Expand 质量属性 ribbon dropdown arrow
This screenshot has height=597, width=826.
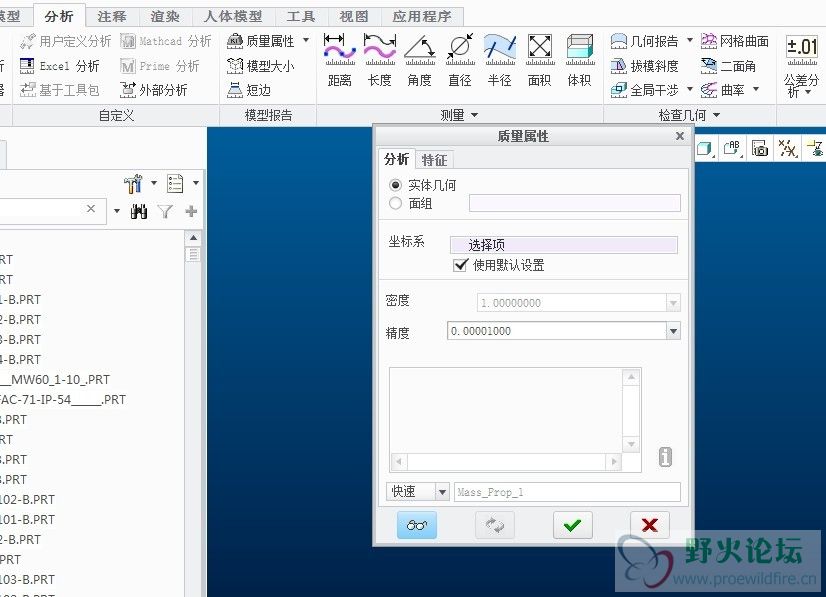[x=306, y=40]
